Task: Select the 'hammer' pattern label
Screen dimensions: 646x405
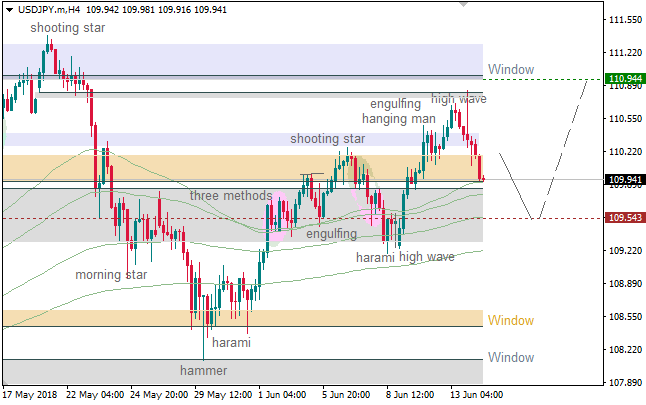Action: click(x=203, y=370)
